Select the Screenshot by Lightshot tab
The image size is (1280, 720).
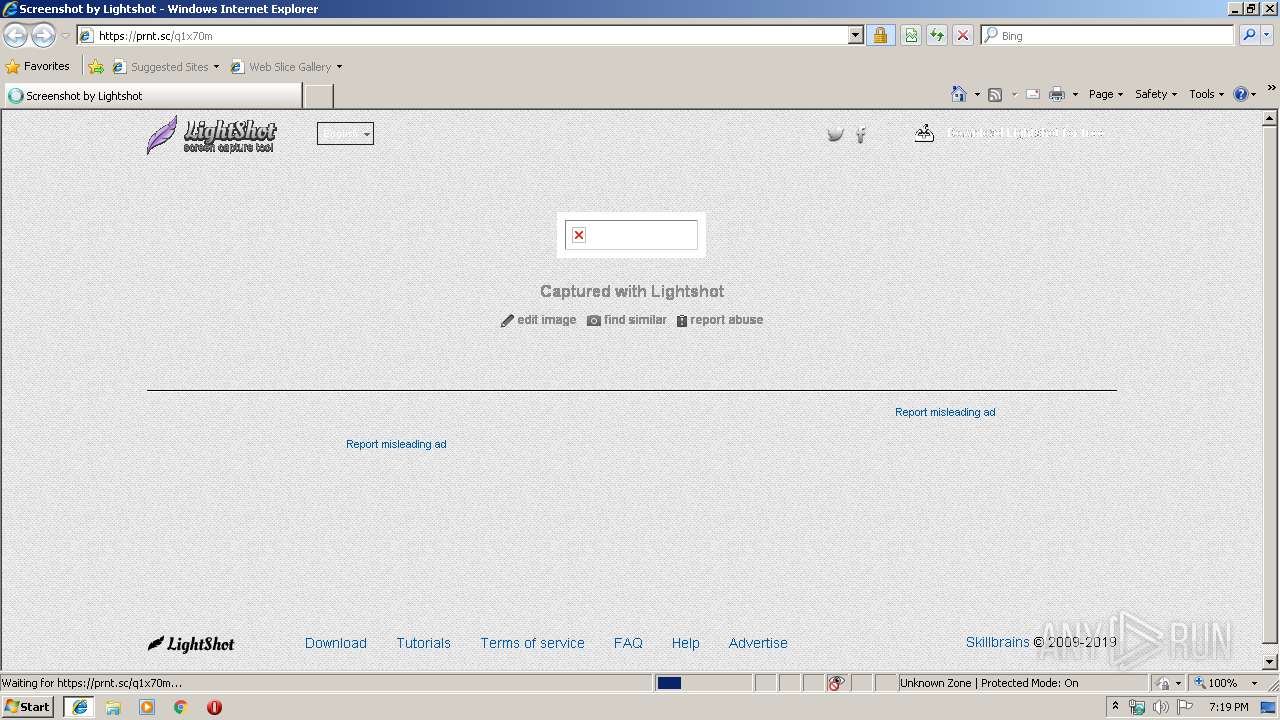click(153, 96)
